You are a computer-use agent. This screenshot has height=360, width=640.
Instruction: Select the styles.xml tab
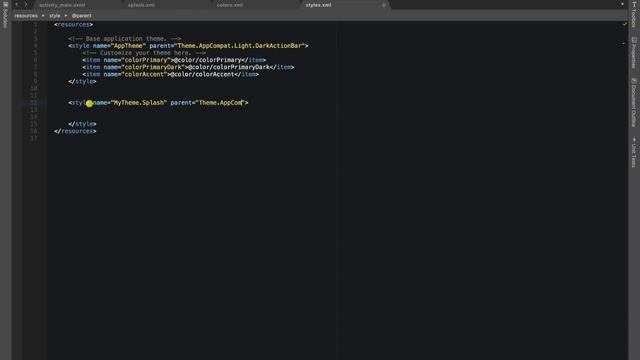point(318,5)
